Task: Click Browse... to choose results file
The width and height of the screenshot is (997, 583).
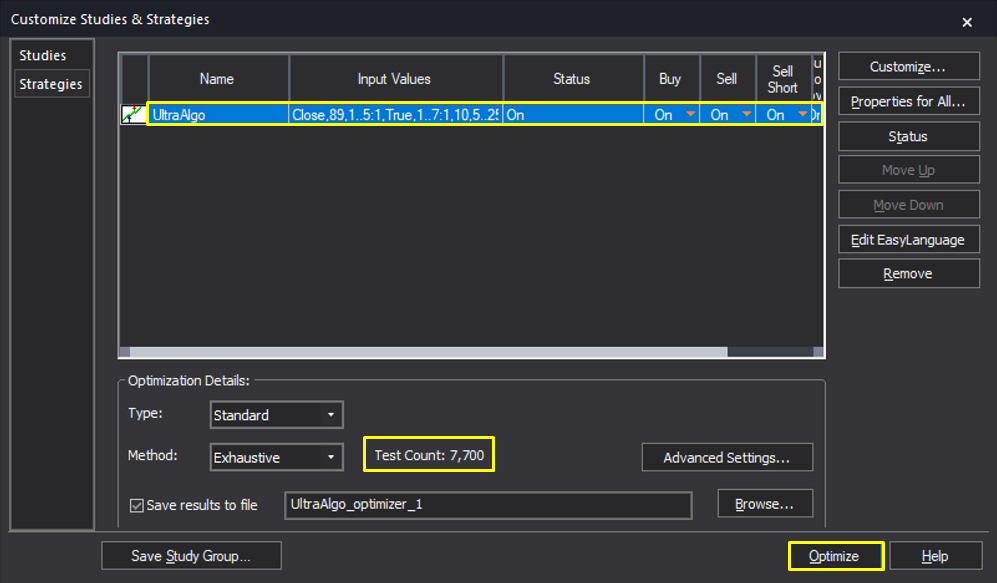Action: [x=765, y=504]
